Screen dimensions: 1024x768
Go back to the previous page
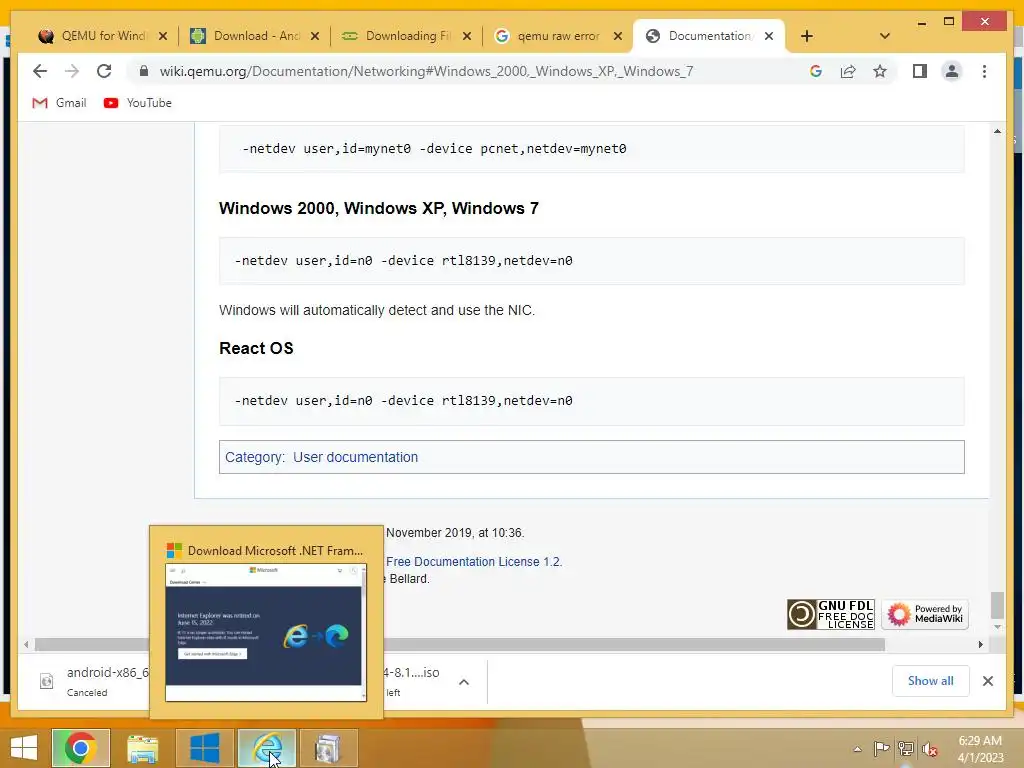click(x=40, y=71)
